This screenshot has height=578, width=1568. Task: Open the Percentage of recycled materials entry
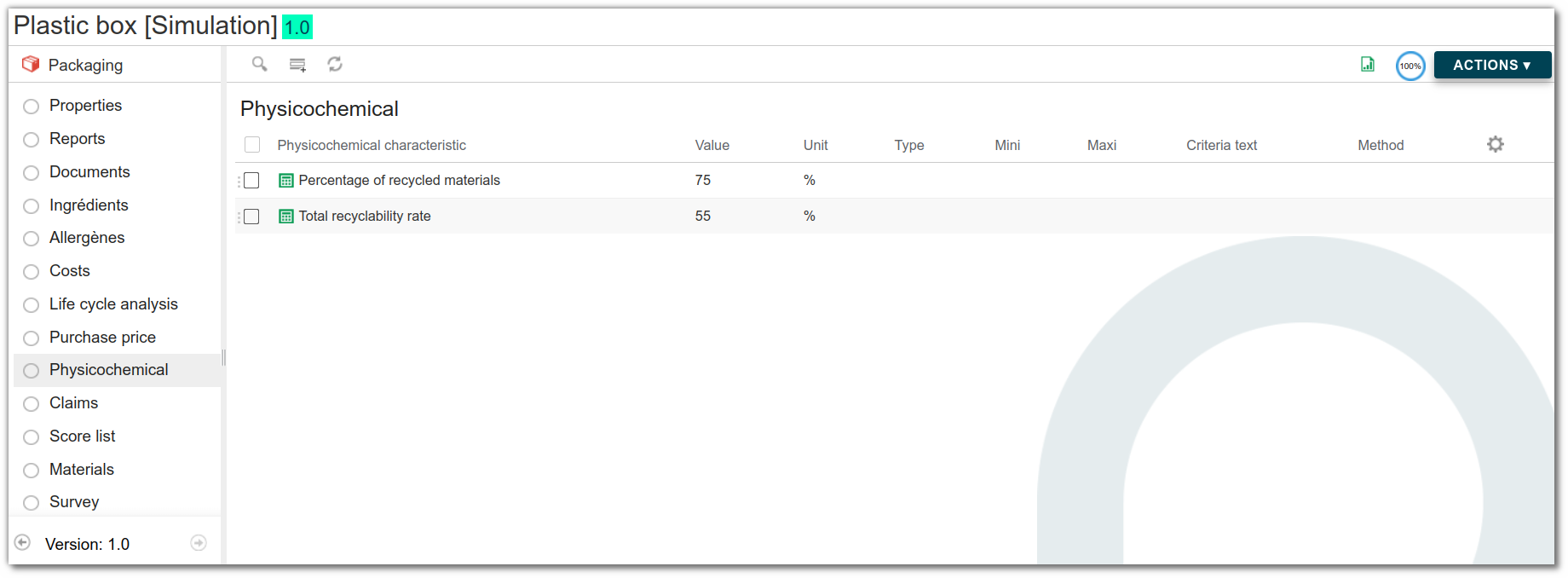click(x=399, y=181)
